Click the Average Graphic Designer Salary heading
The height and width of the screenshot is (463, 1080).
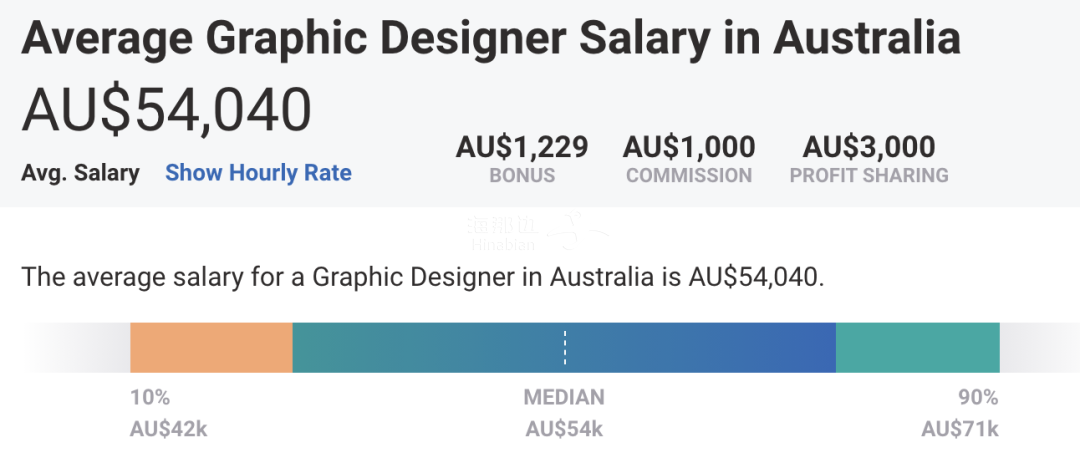coord(491,39)
